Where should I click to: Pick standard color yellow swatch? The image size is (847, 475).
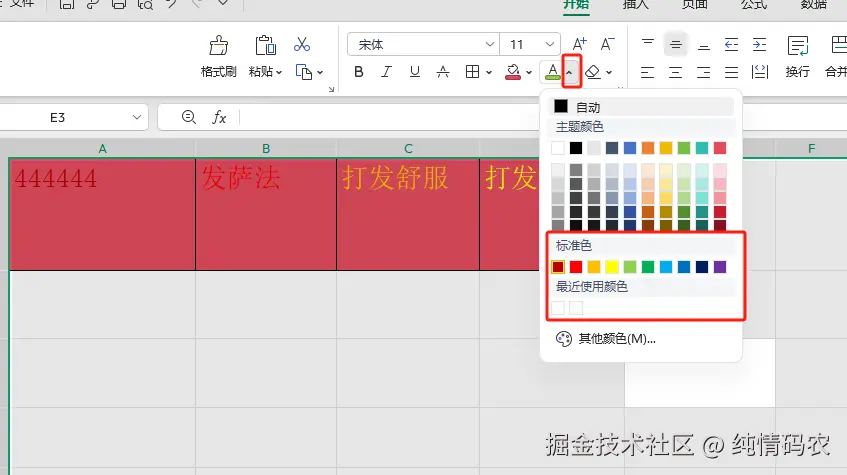[612, 266]
